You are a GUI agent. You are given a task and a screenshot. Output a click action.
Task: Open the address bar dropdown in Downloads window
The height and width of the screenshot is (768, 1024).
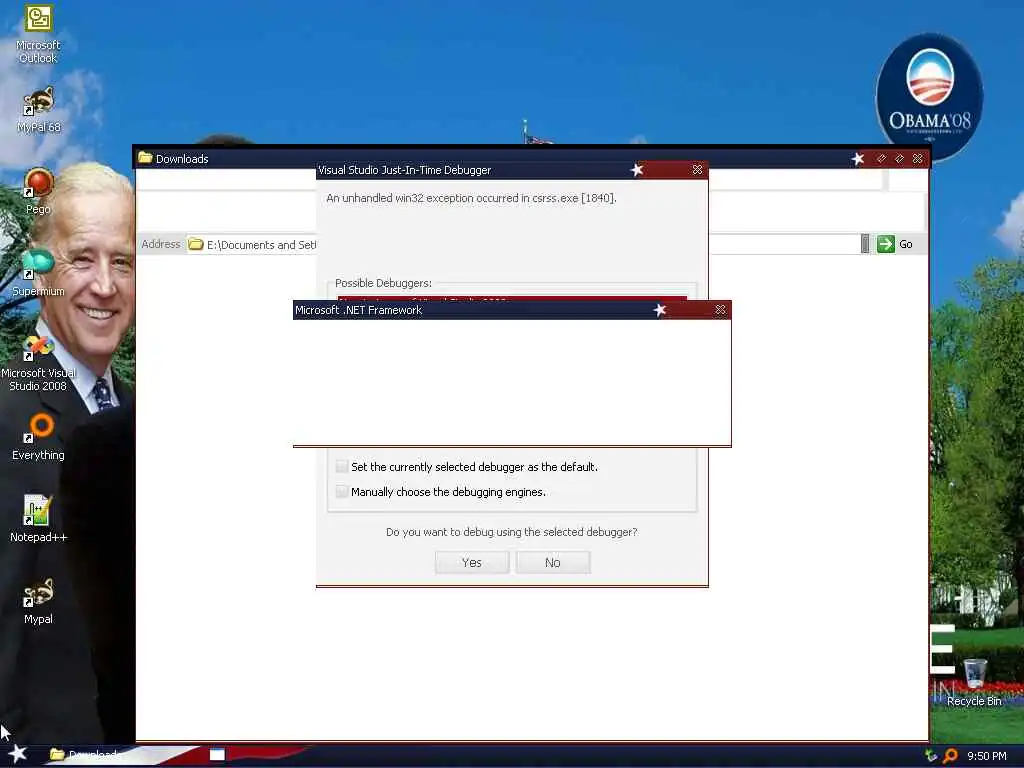coord(865,244)
